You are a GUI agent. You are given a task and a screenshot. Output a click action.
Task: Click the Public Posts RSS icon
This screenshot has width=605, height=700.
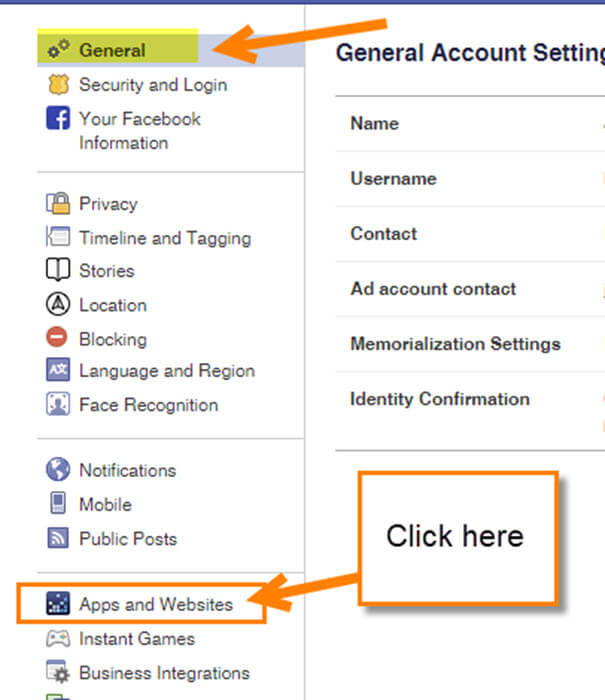(x=58, y=538)
